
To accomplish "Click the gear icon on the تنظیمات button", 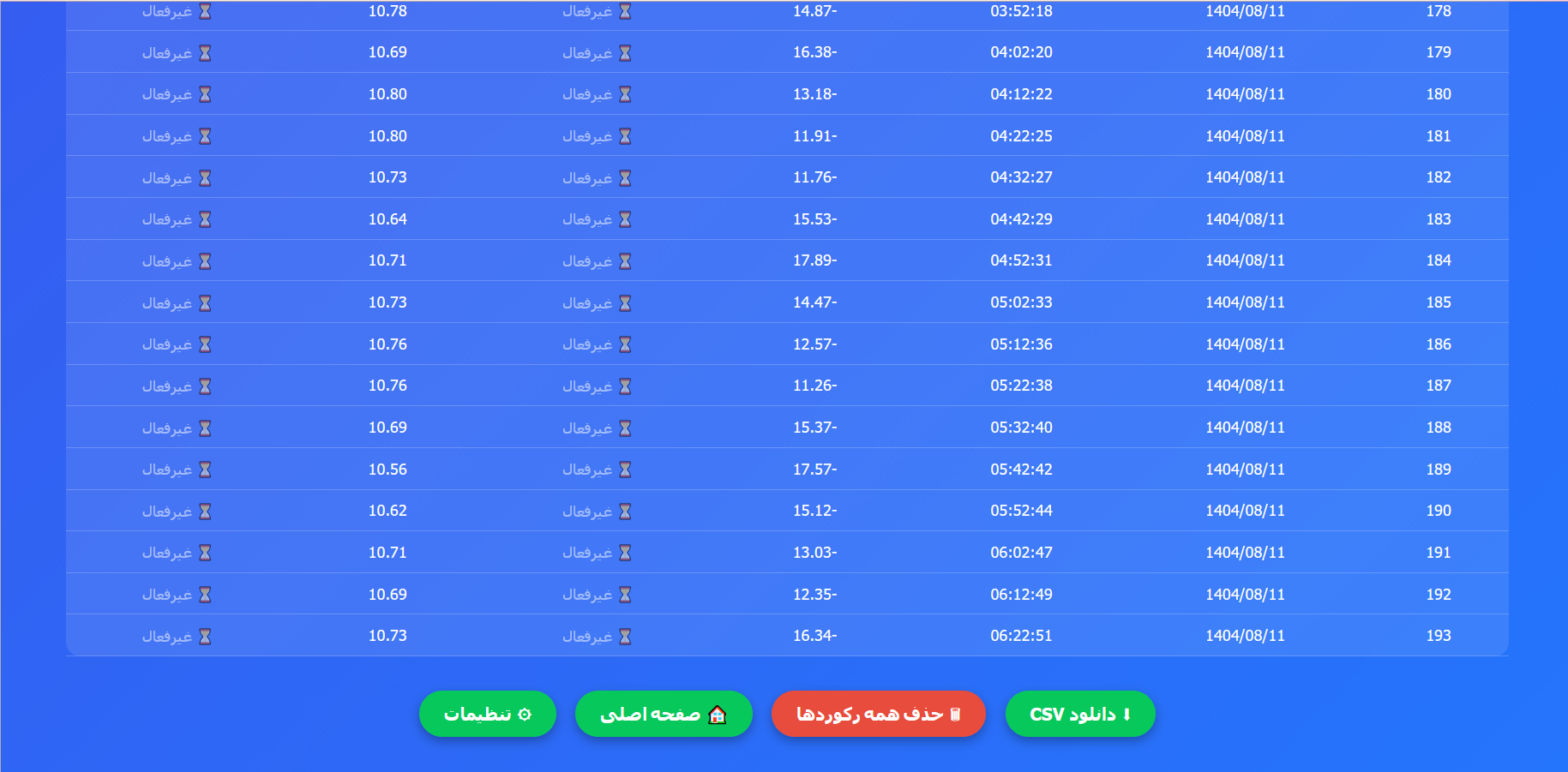I will [x=525, y=715].
